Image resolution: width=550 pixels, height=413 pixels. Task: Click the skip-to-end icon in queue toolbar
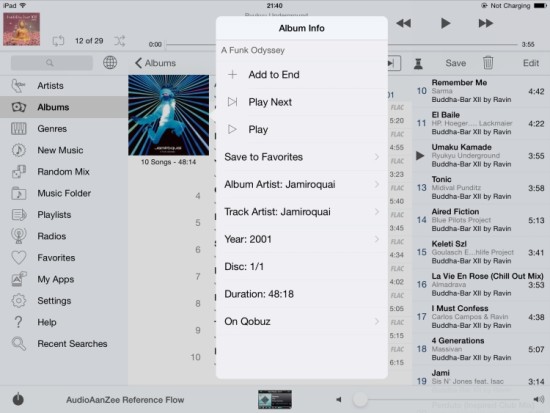pos(394,64)
